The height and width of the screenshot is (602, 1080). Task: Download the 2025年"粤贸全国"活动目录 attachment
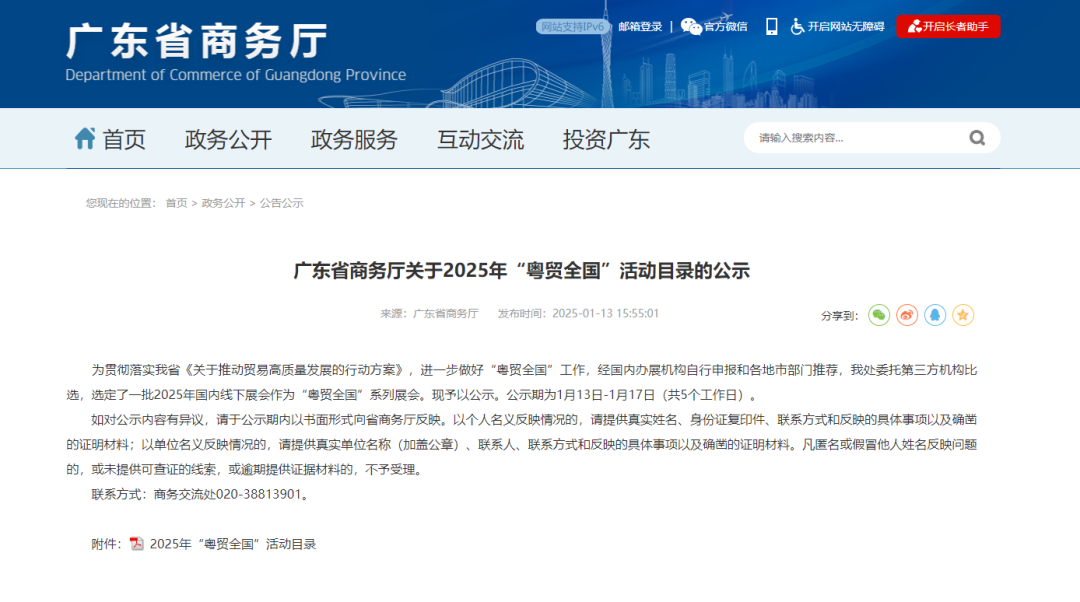(x=233, y=544)
